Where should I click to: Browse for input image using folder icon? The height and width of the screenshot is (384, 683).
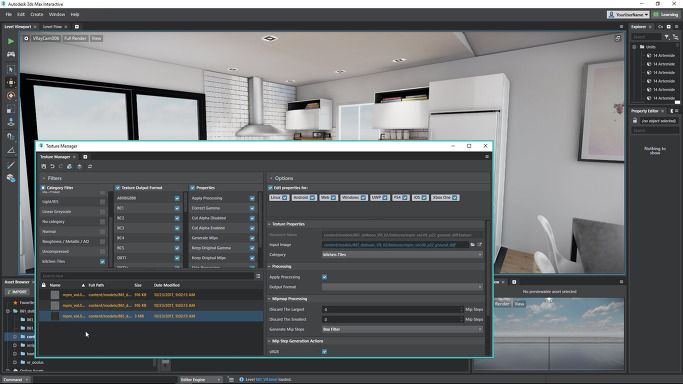[x=473, y=245]
